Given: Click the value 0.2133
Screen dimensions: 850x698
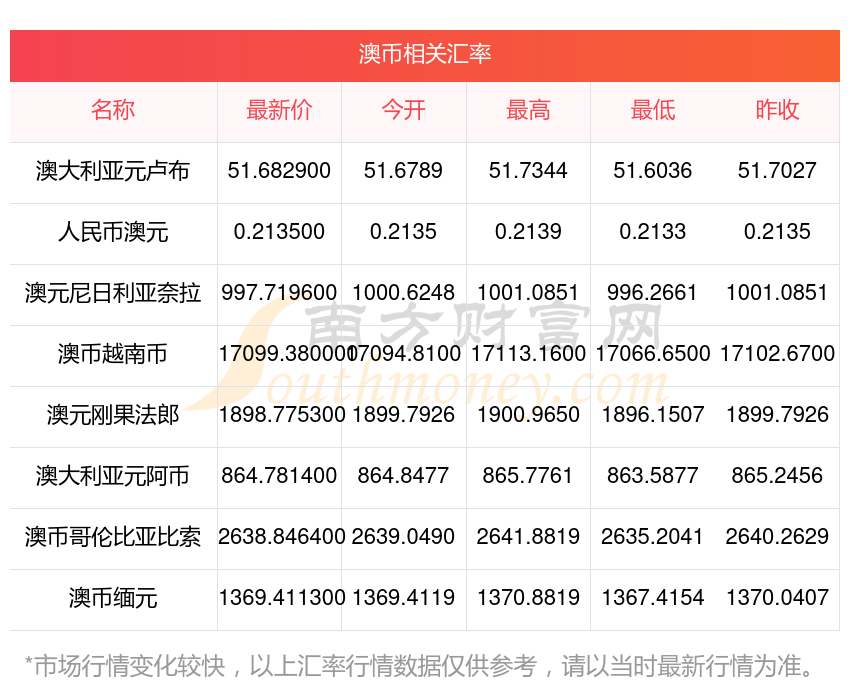Looking at the screenshot, I should click(x=653, y=232).
